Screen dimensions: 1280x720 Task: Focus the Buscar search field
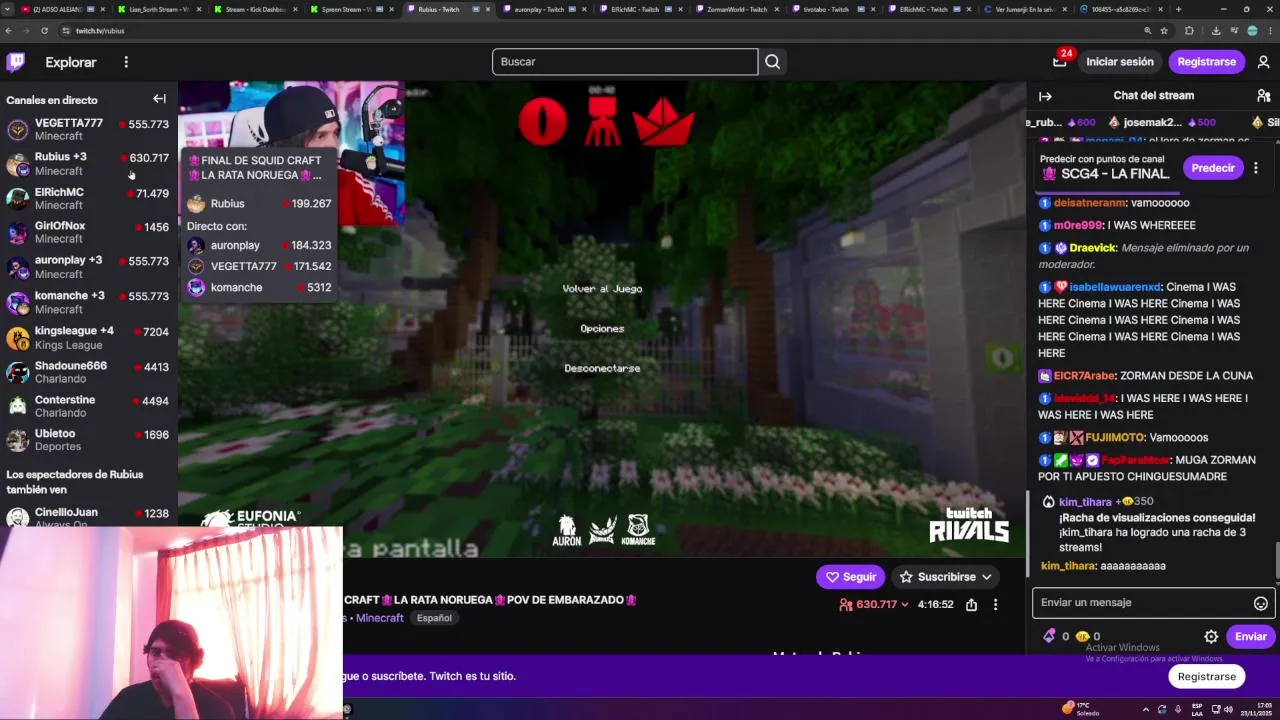[625, 62]
